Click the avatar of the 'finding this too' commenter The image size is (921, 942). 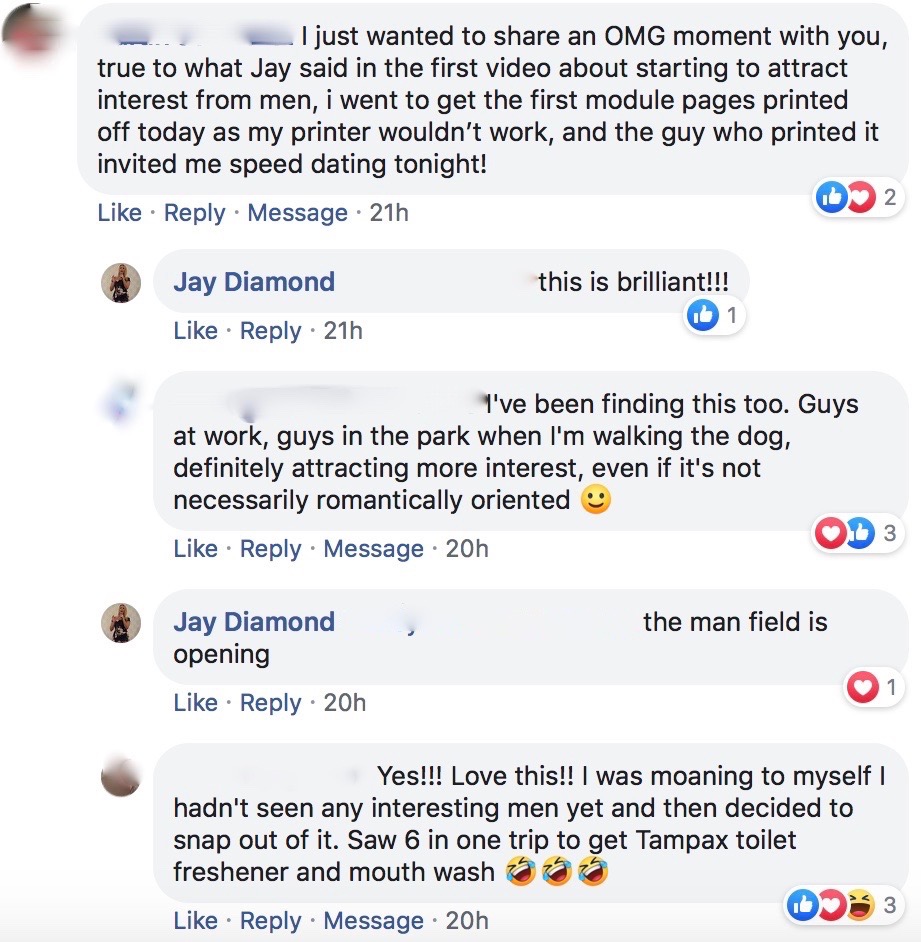[x=121, y=403]
